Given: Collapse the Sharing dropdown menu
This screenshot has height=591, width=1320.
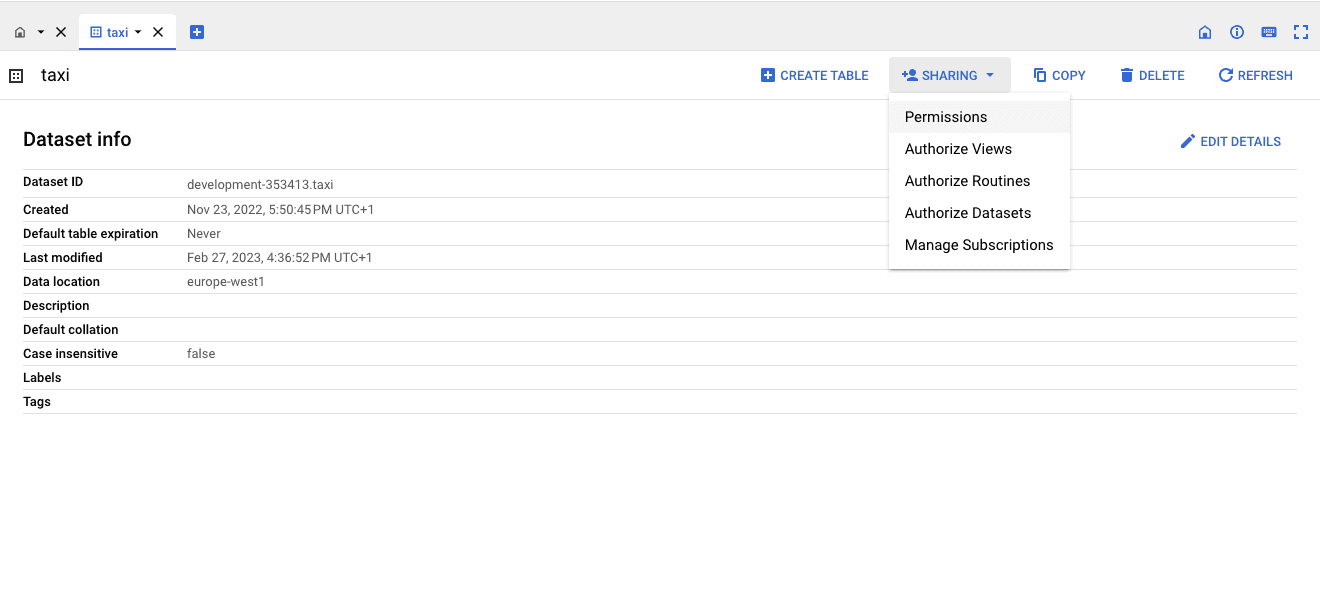Looking at the screenshot, I should (x=949, y=75).
